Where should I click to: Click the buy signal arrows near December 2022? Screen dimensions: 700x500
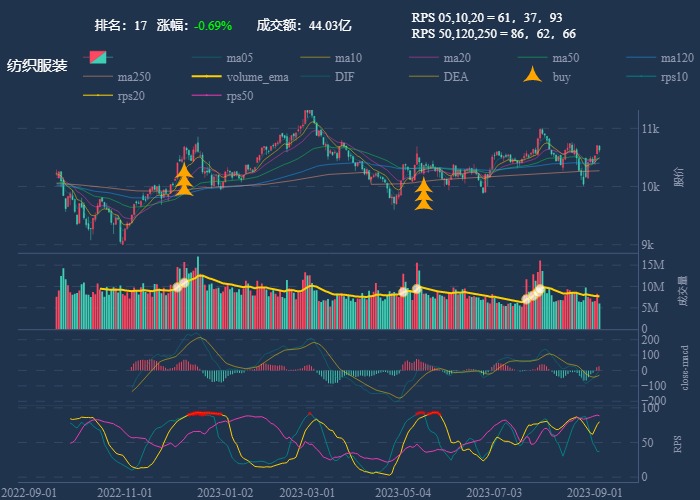tap(184, 180)
